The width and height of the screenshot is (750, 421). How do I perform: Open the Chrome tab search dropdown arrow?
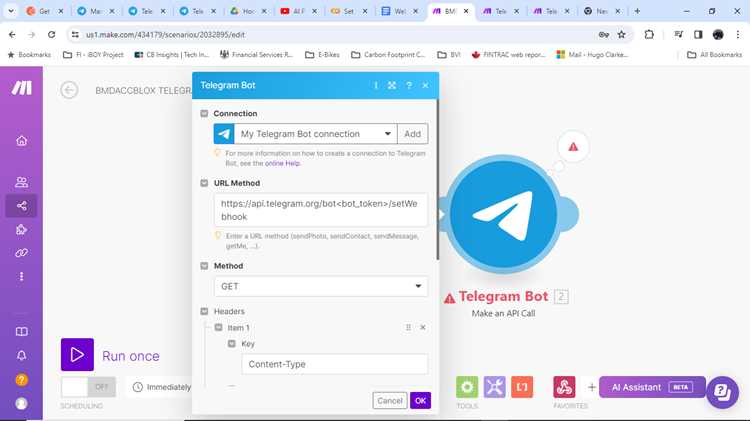(11, 11)
